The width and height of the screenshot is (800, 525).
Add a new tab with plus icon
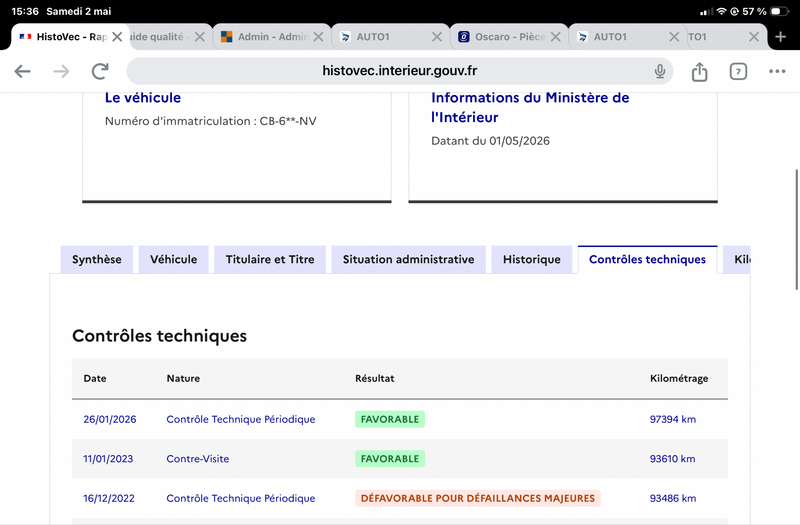coord(780,37)
